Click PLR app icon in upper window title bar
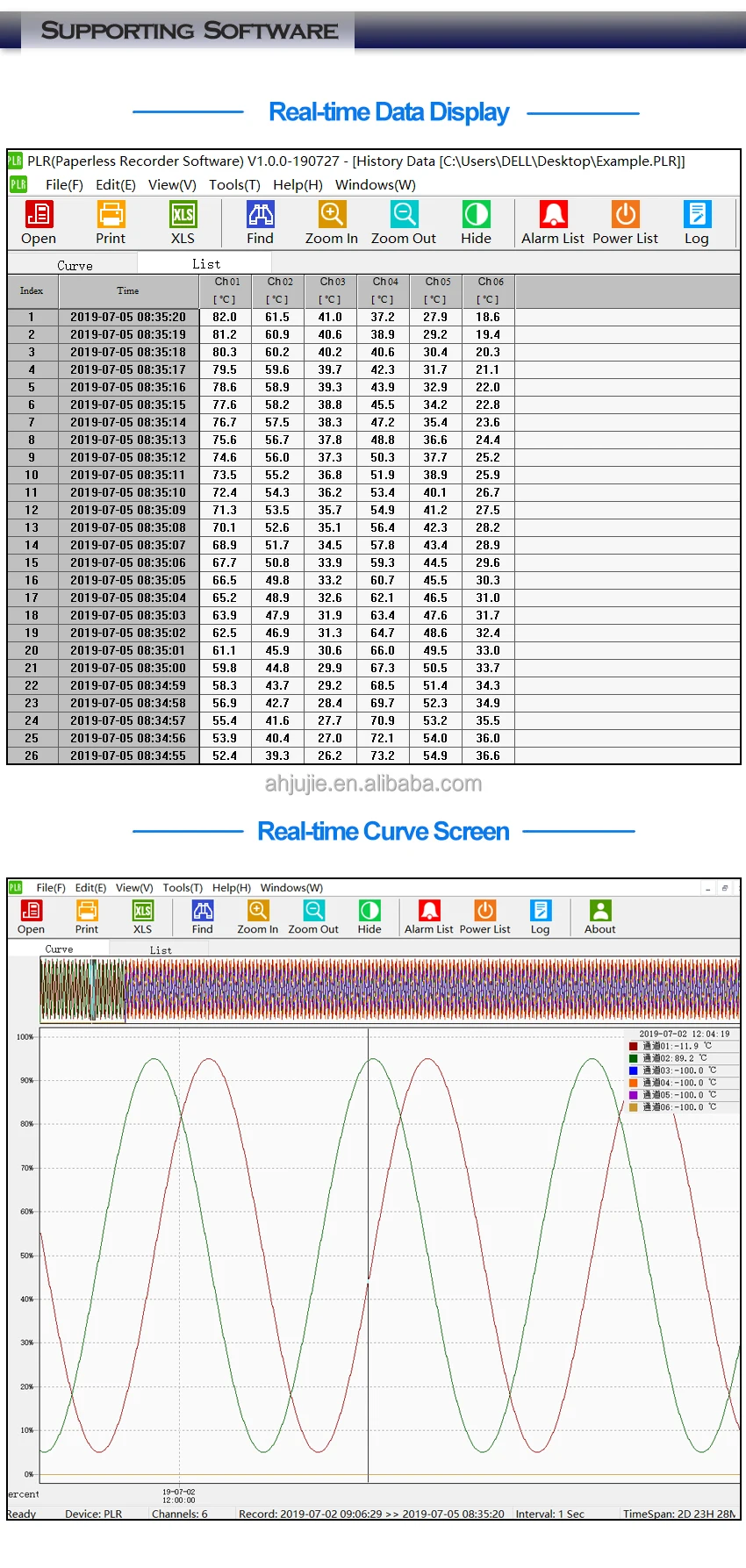This screenshot has height=1568, width=746. 15,161
